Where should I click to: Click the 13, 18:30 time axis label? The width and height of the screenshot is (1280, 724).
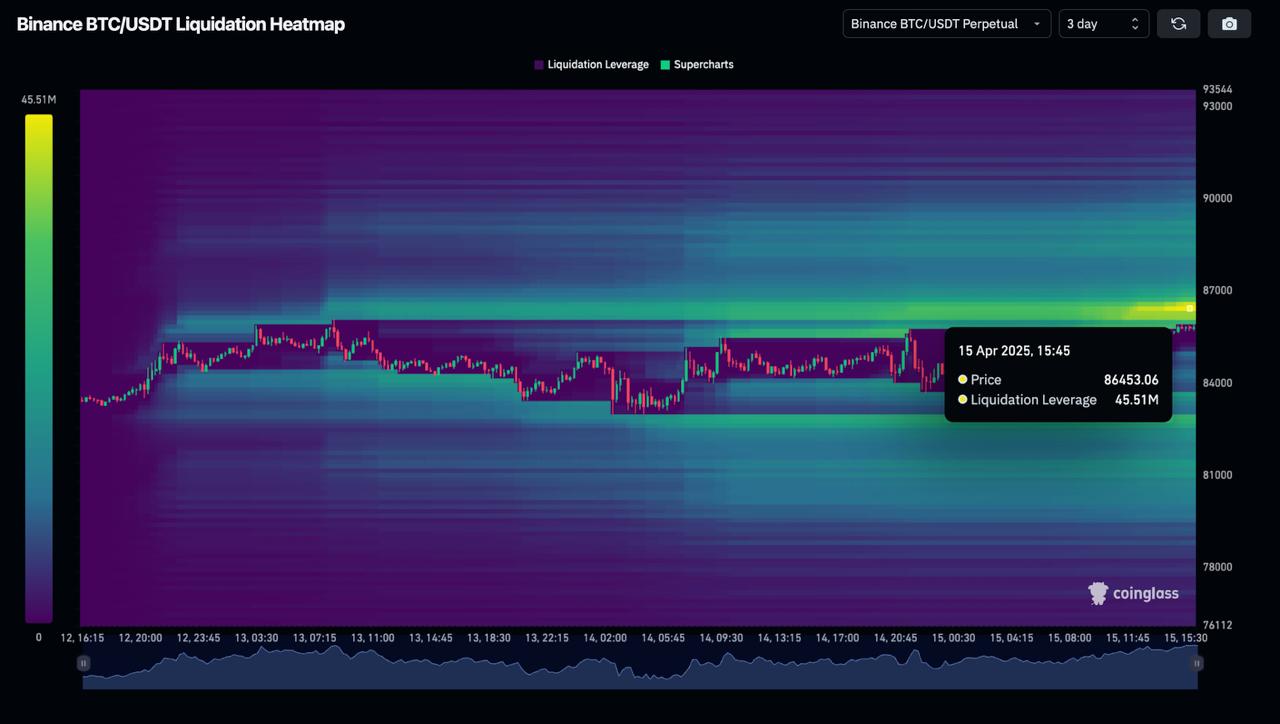489,637
